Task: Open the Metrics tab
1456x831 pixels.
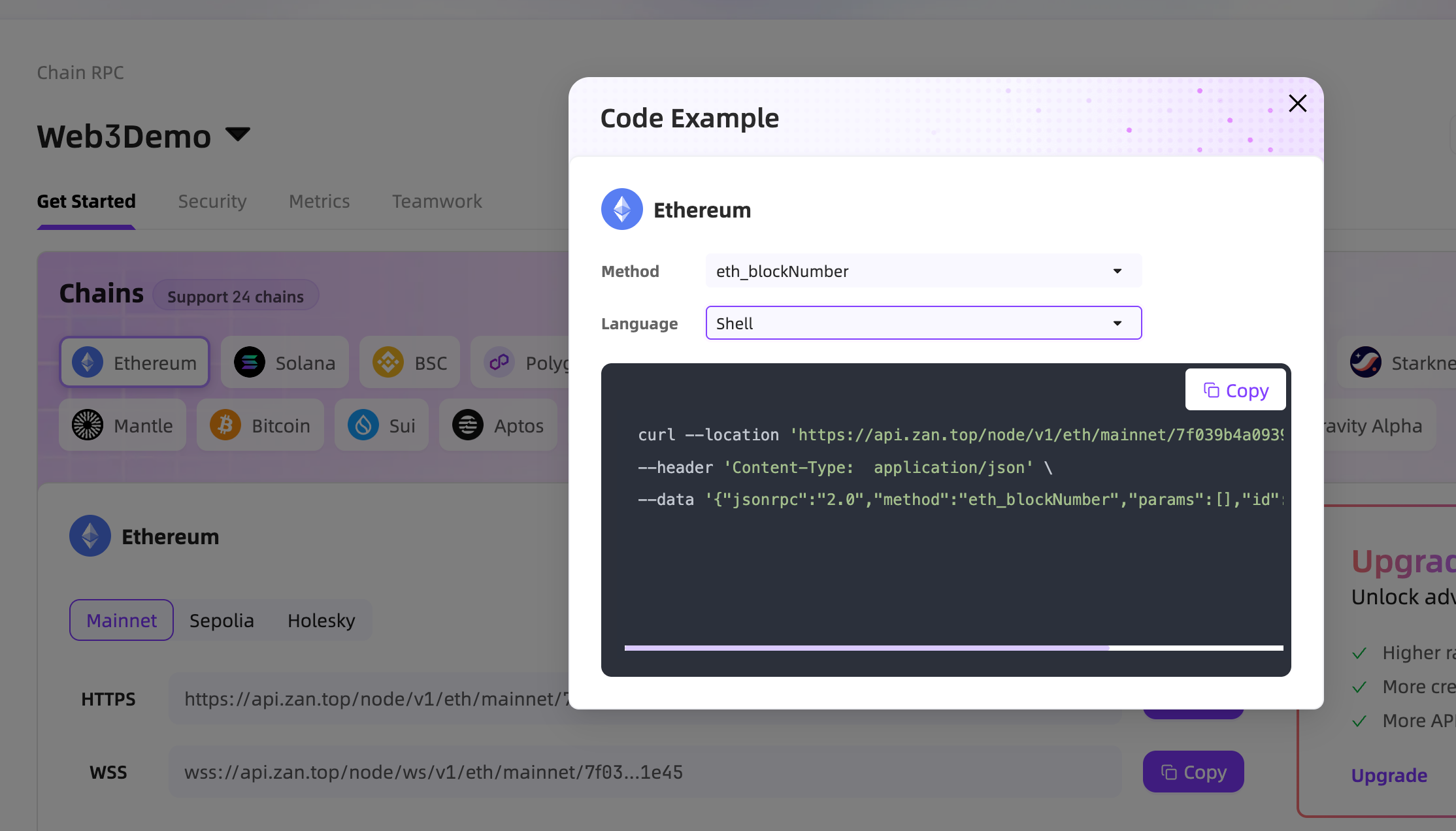Action: pyautogui.click(x=320, y=201)
